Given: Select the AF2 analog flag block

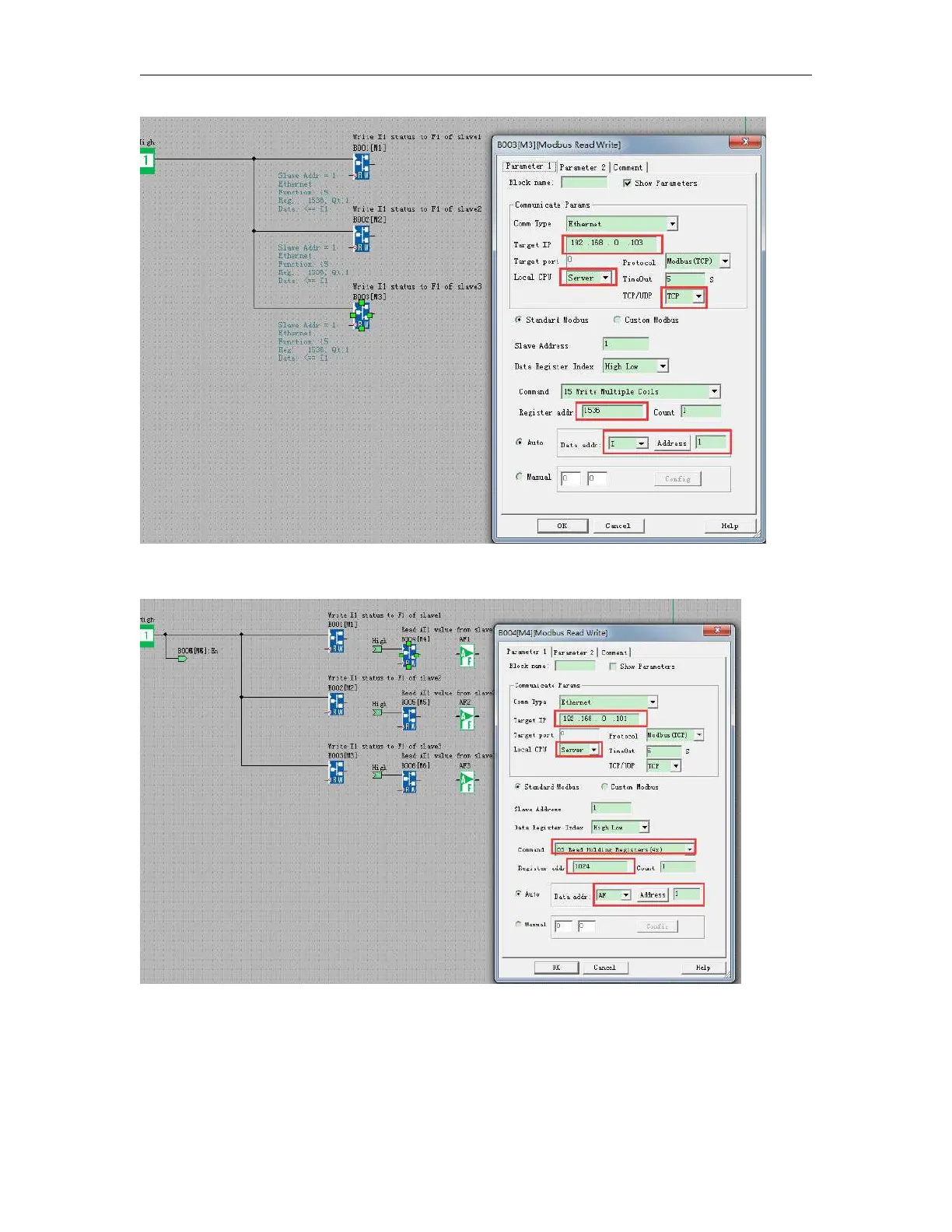Looking at the screenshot, I should pos(467,719).
